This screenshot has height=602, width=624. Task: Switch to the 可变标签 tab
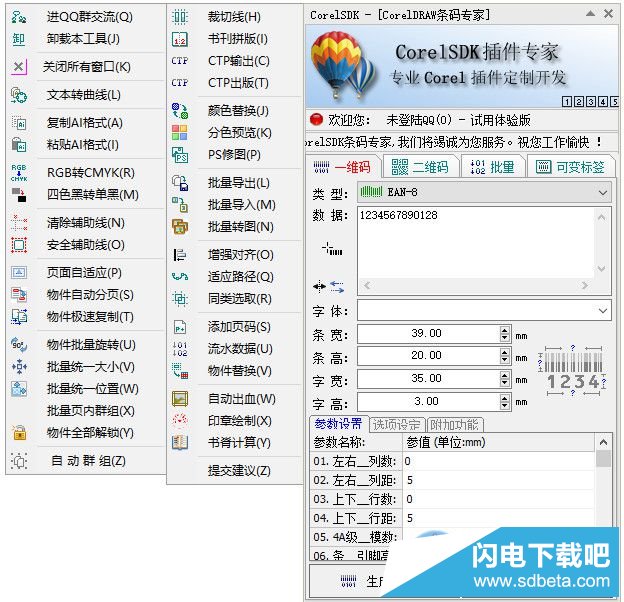click(x=570, y=167)
